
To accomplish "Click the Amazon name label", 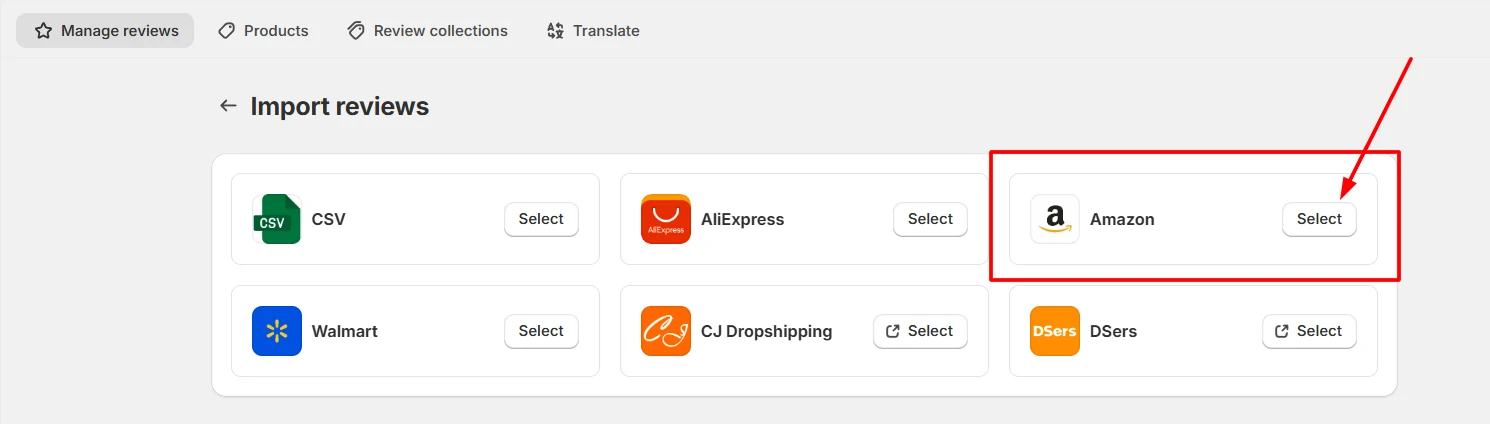I will (1122, 219).
